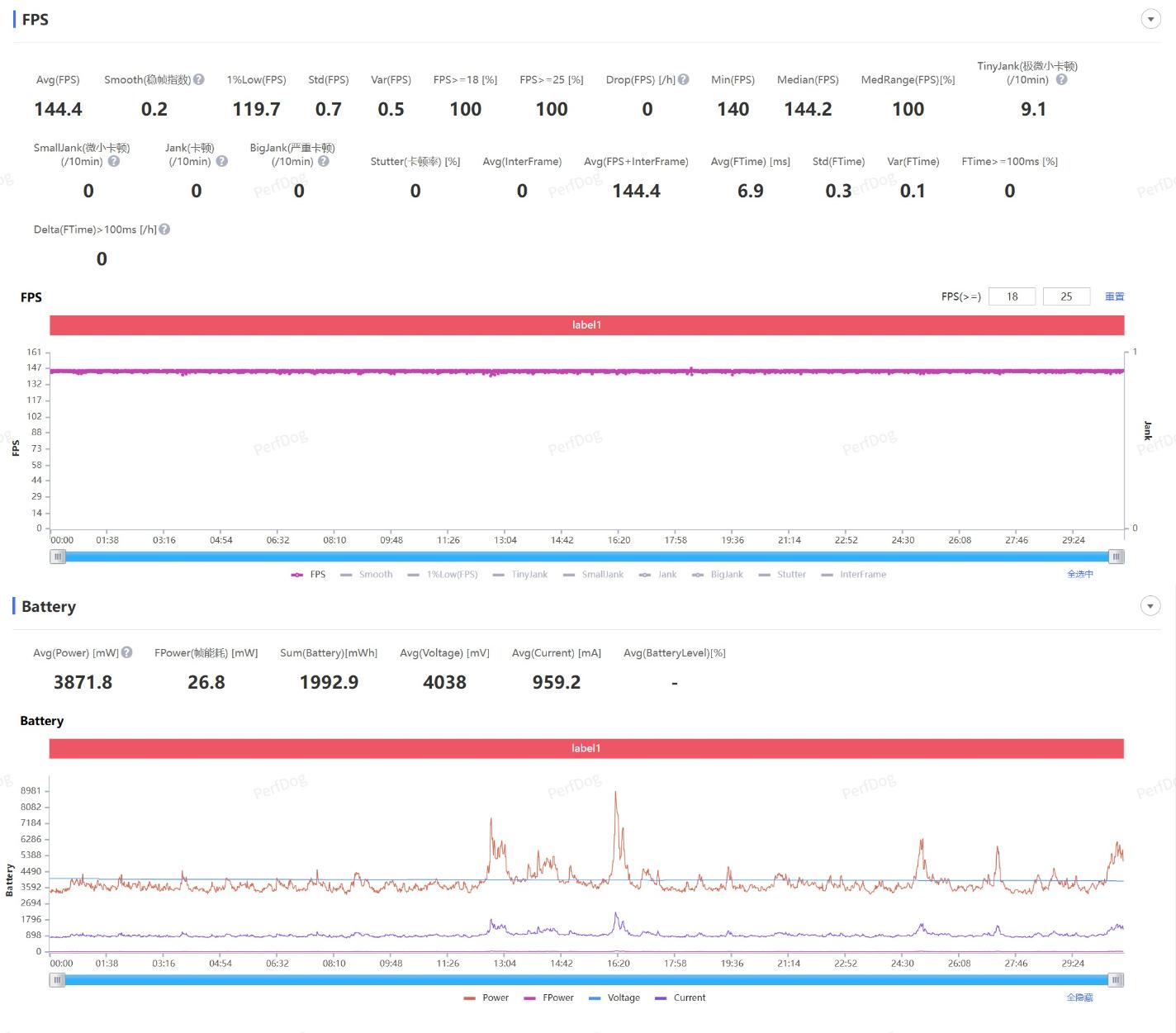Toggle the 1%Low(FPS) series in legend
Viewport: 1176px width, 1033px height.
pos(443,575)
